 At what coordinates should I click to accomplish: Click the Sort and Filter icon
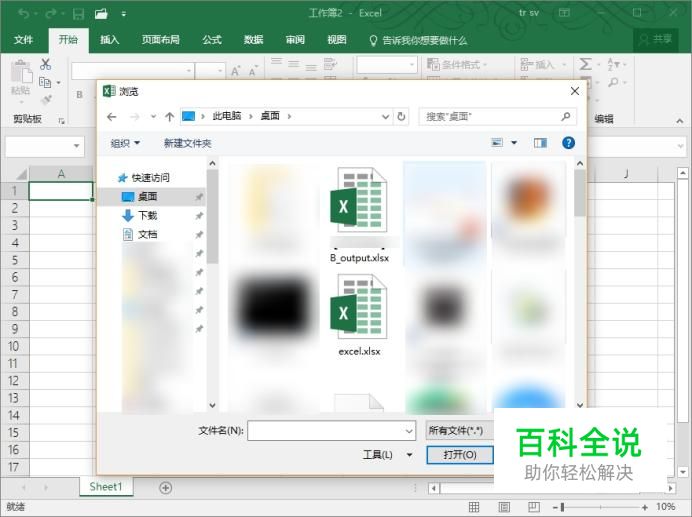click(614, 64)
